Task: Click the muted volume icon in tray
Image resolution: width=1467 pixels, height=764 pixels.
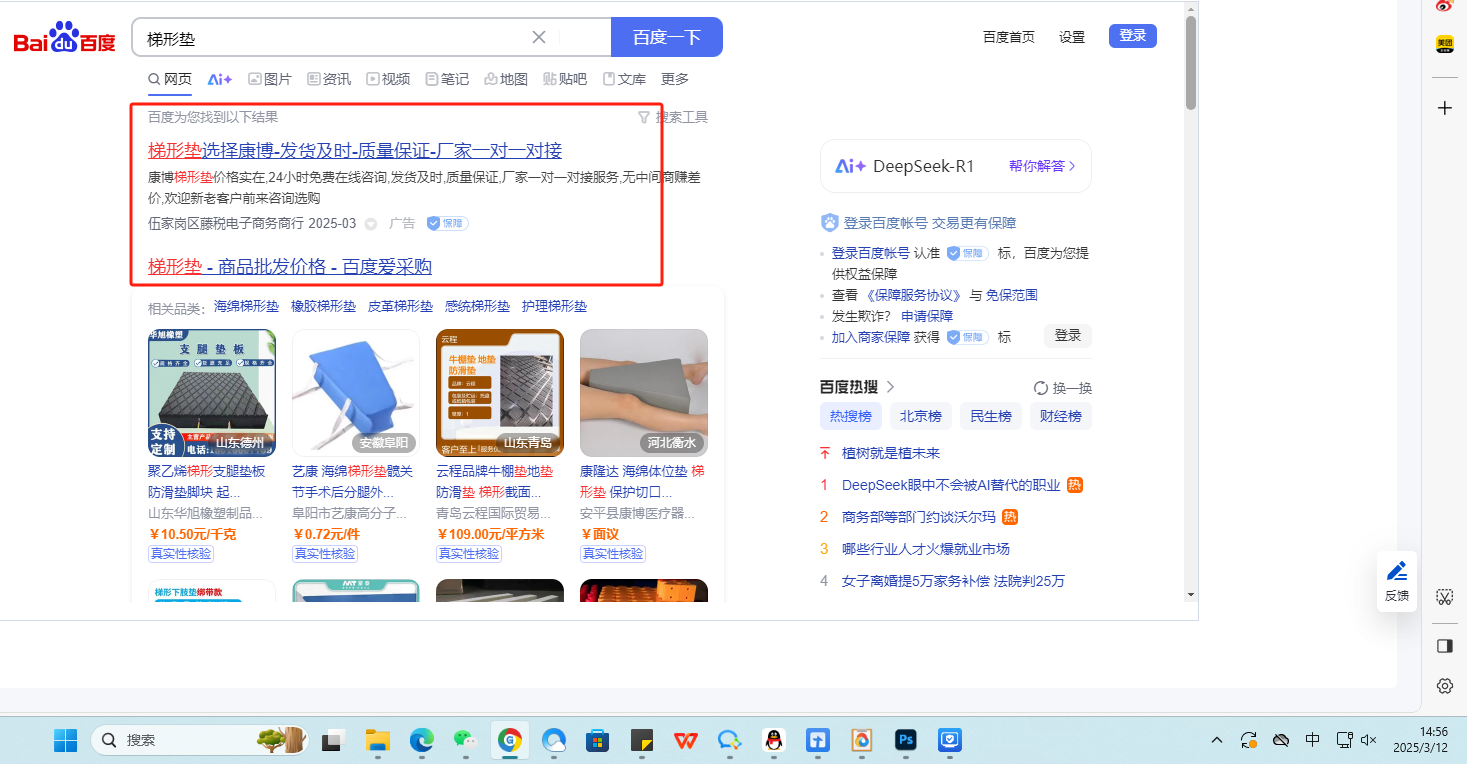Action: [1368, 740]
